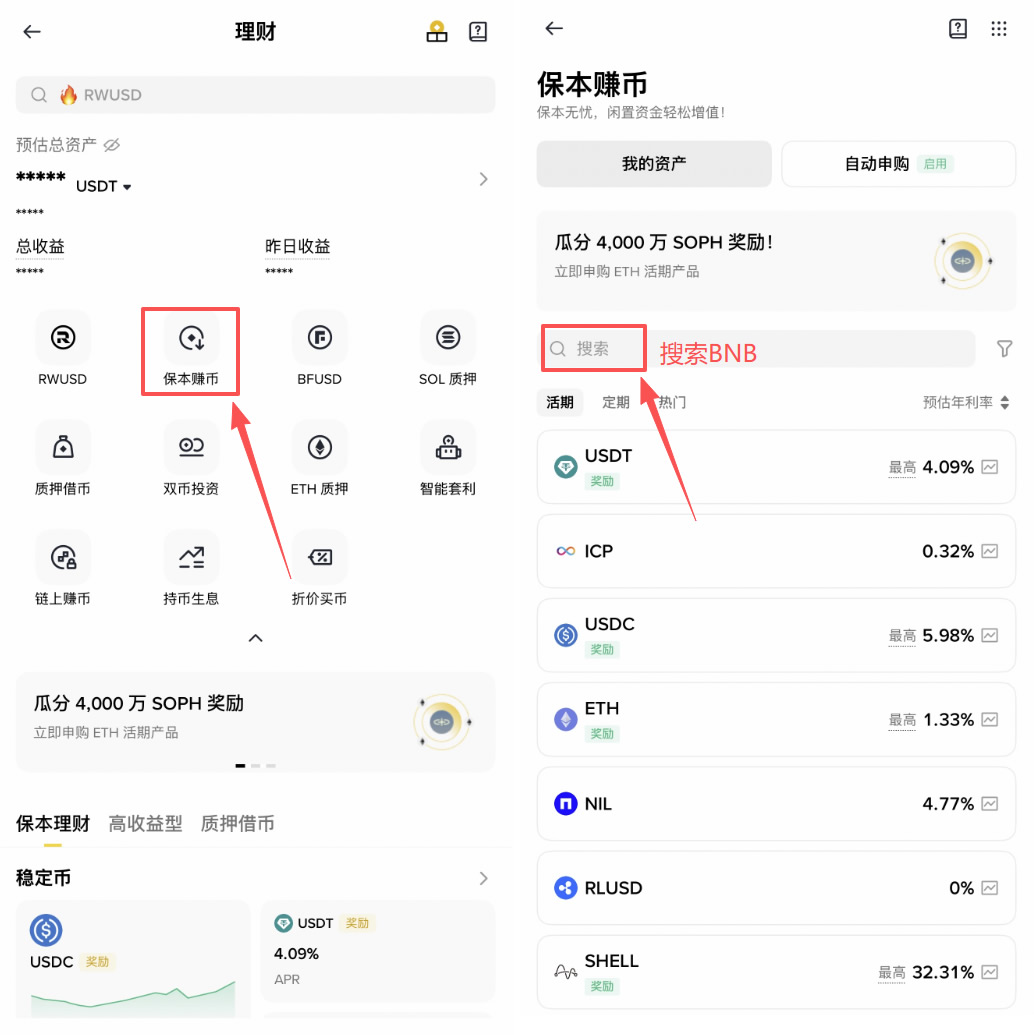Tap the 奖励 tag under SHELL row
This screenshot has height=1035, width=1034.
[x=602, y=986]
